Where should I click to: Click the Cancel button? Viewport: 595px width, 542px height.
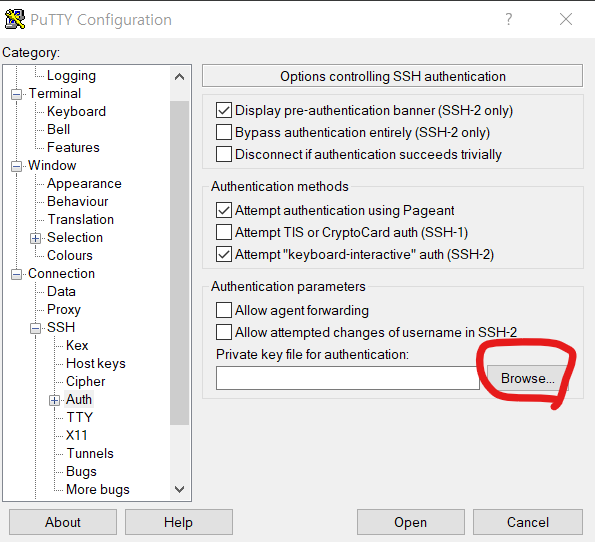click(528, 522)
